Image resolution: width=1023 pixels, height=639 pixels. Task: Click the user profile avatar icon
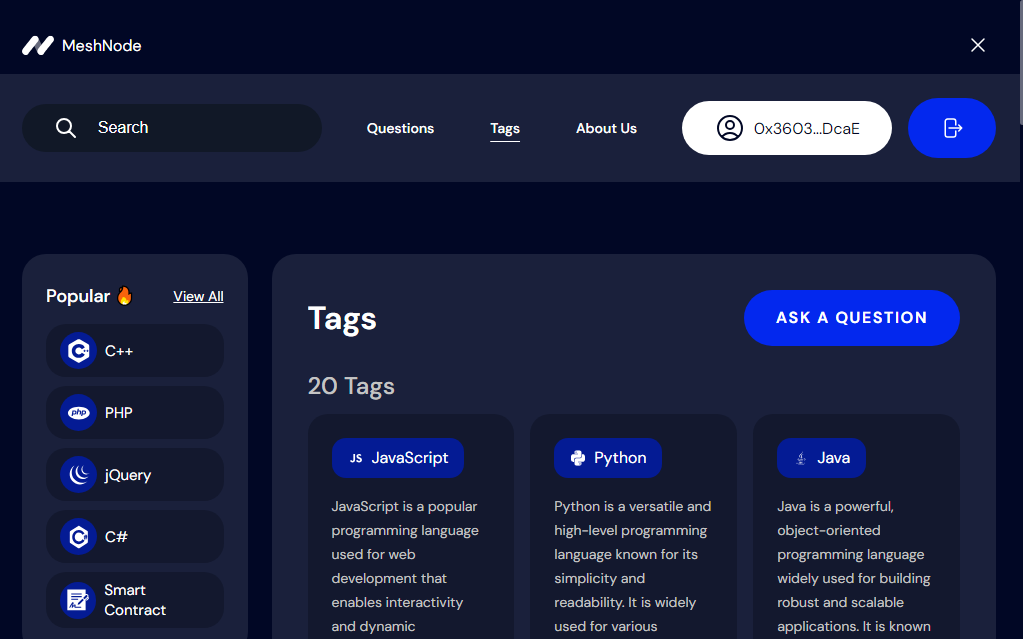click(729, 128)
